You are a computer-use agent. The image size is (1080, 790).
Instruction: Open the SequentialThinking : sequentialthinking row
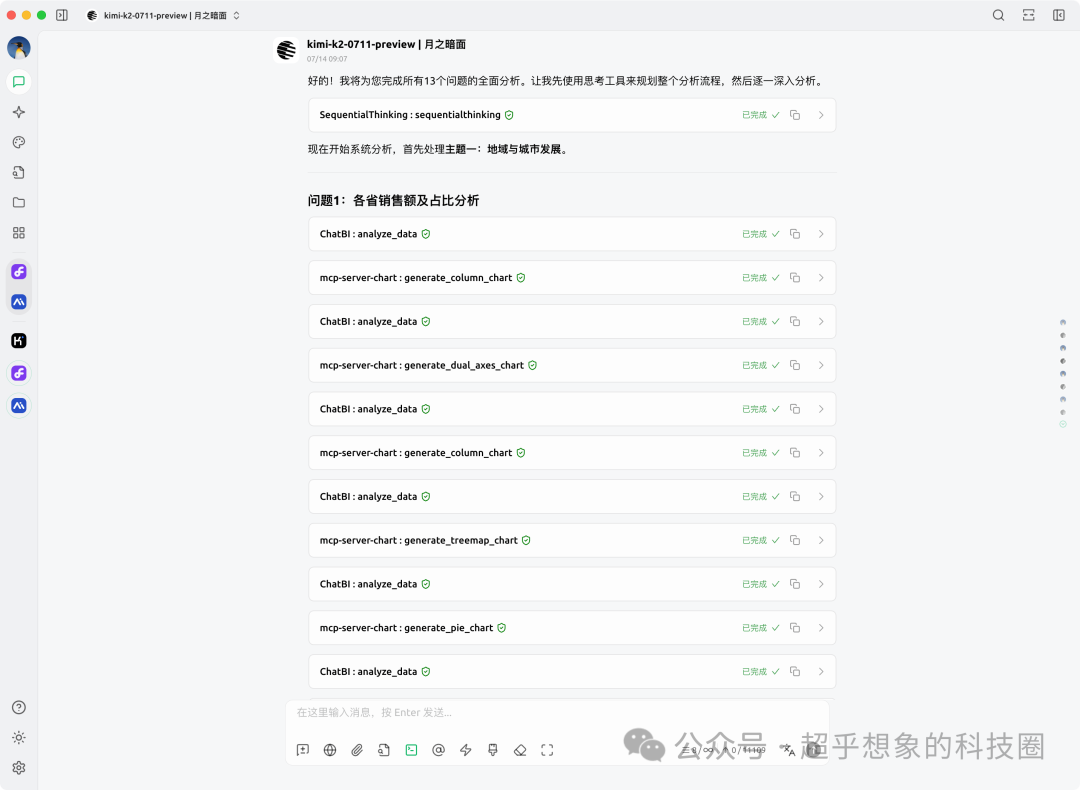[x=572, y=115]
